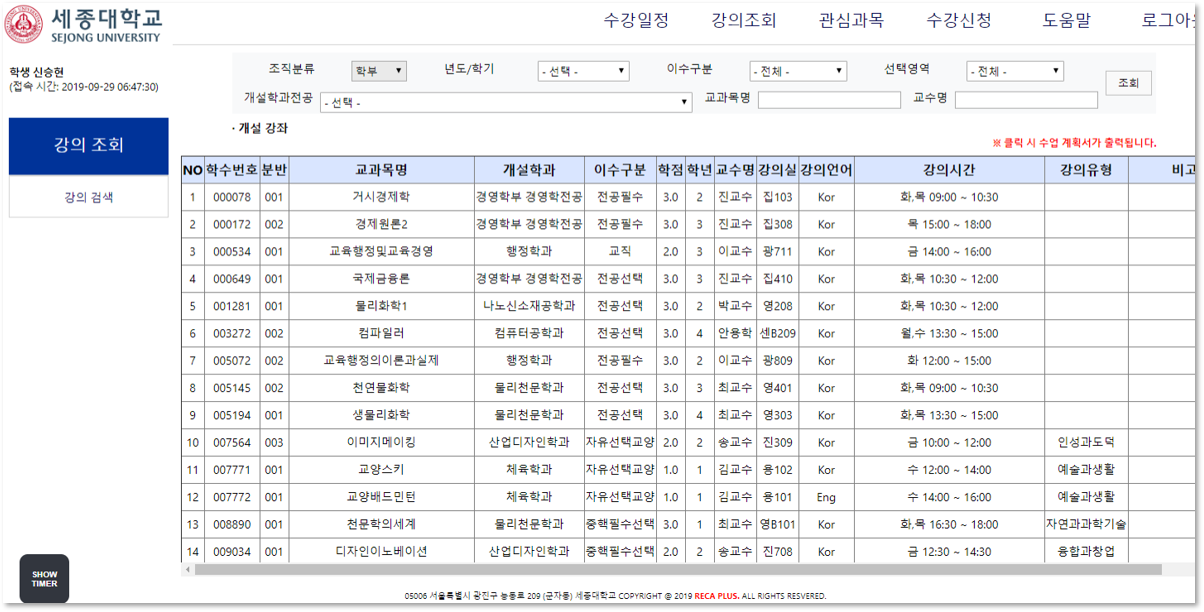Open 강의 검색 in the sidebar
The width and height of the screenshot is (1204, 612).
[x=88, y=197]
